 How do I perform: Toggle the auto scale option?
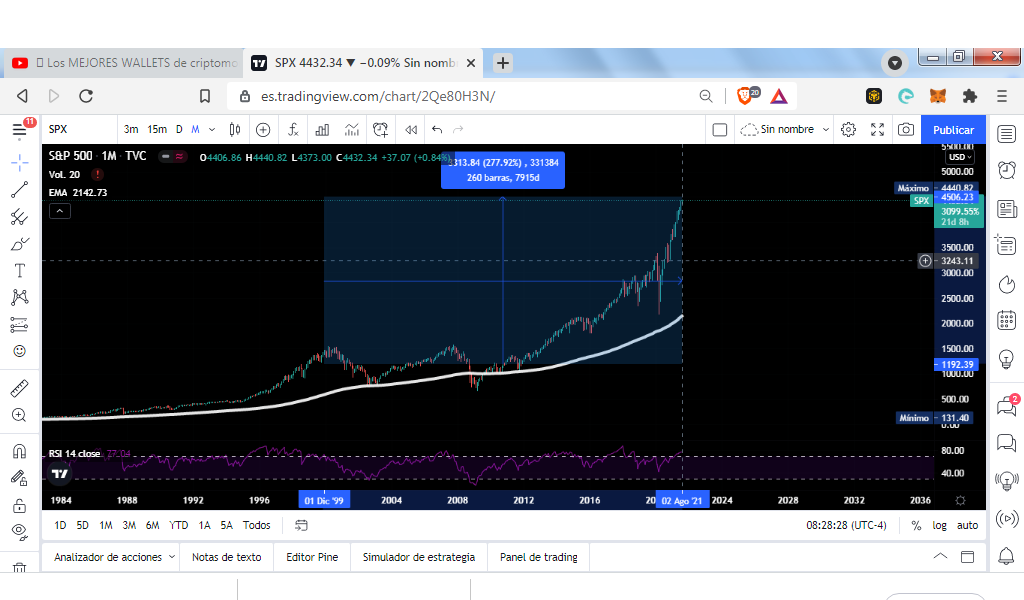click(967, 526)
